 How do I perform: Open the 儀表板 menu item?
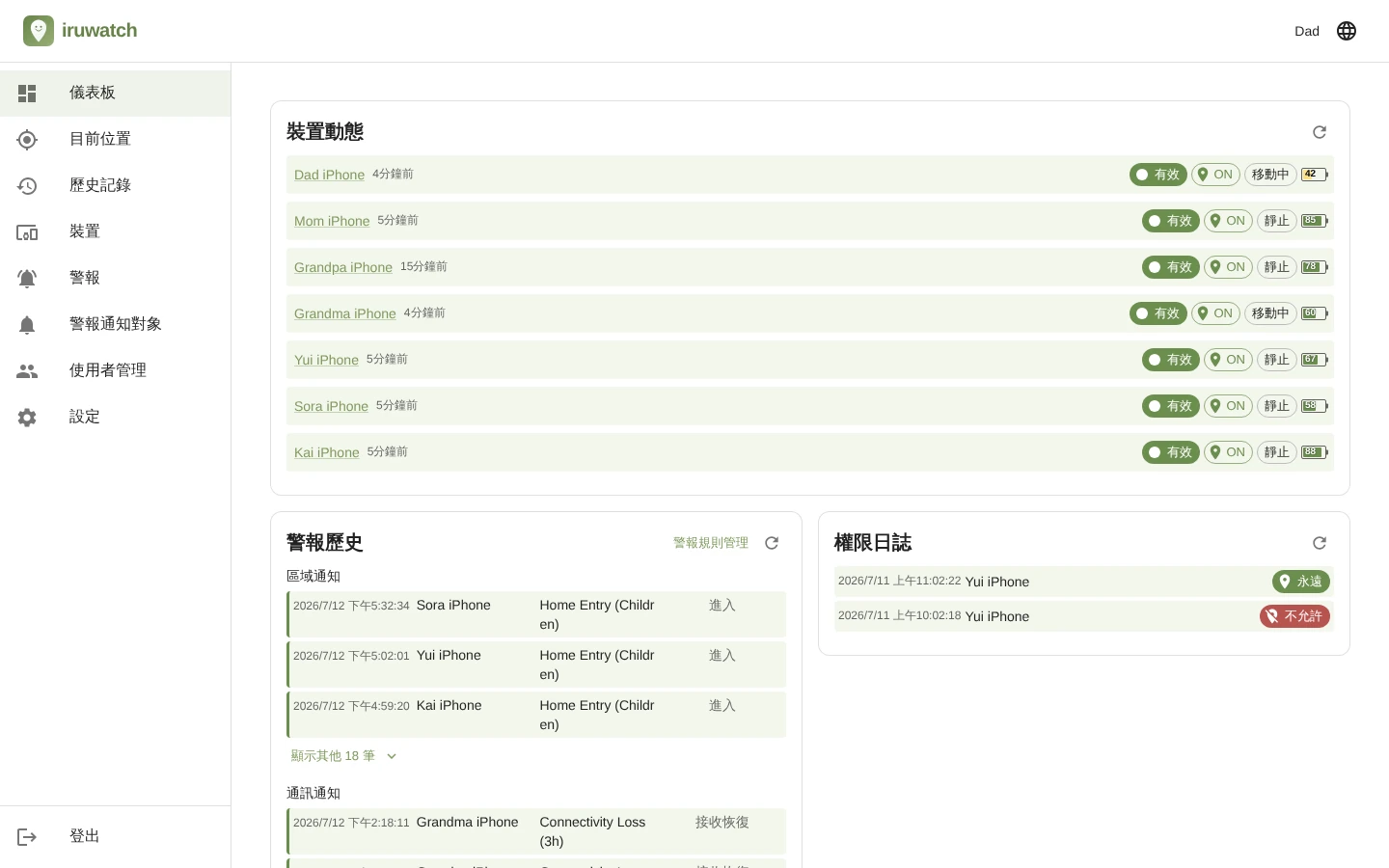click(x=116, y=94)
